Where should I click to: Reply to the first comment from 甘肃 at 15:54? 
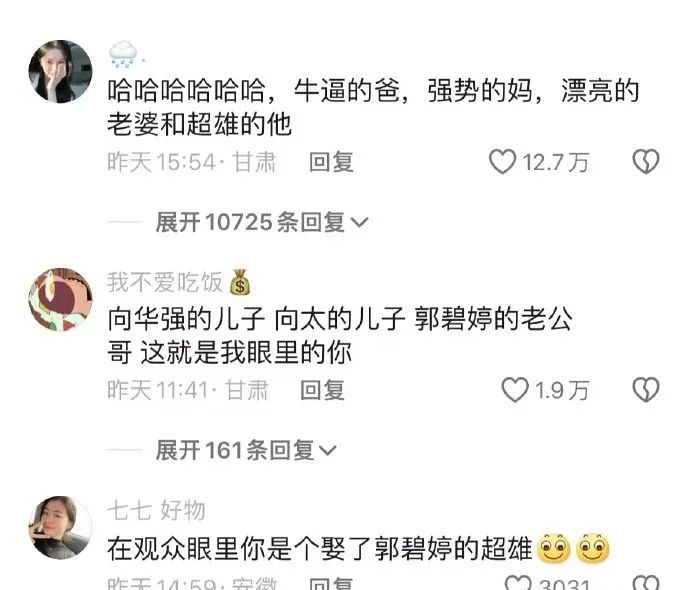(x=331, y=161)
